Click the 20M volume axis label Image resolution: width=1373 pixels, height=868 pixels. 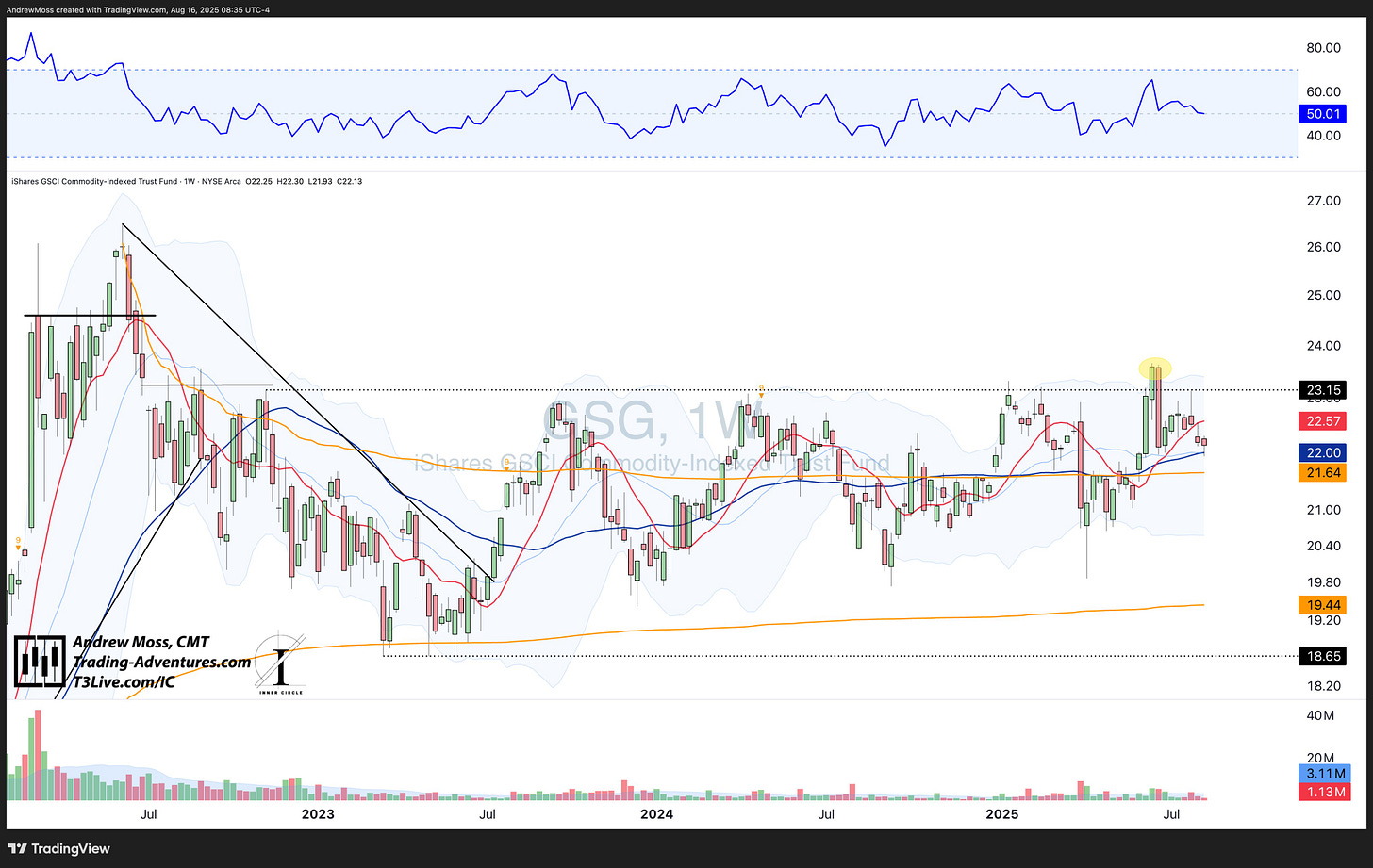[x=1320, y=758]
